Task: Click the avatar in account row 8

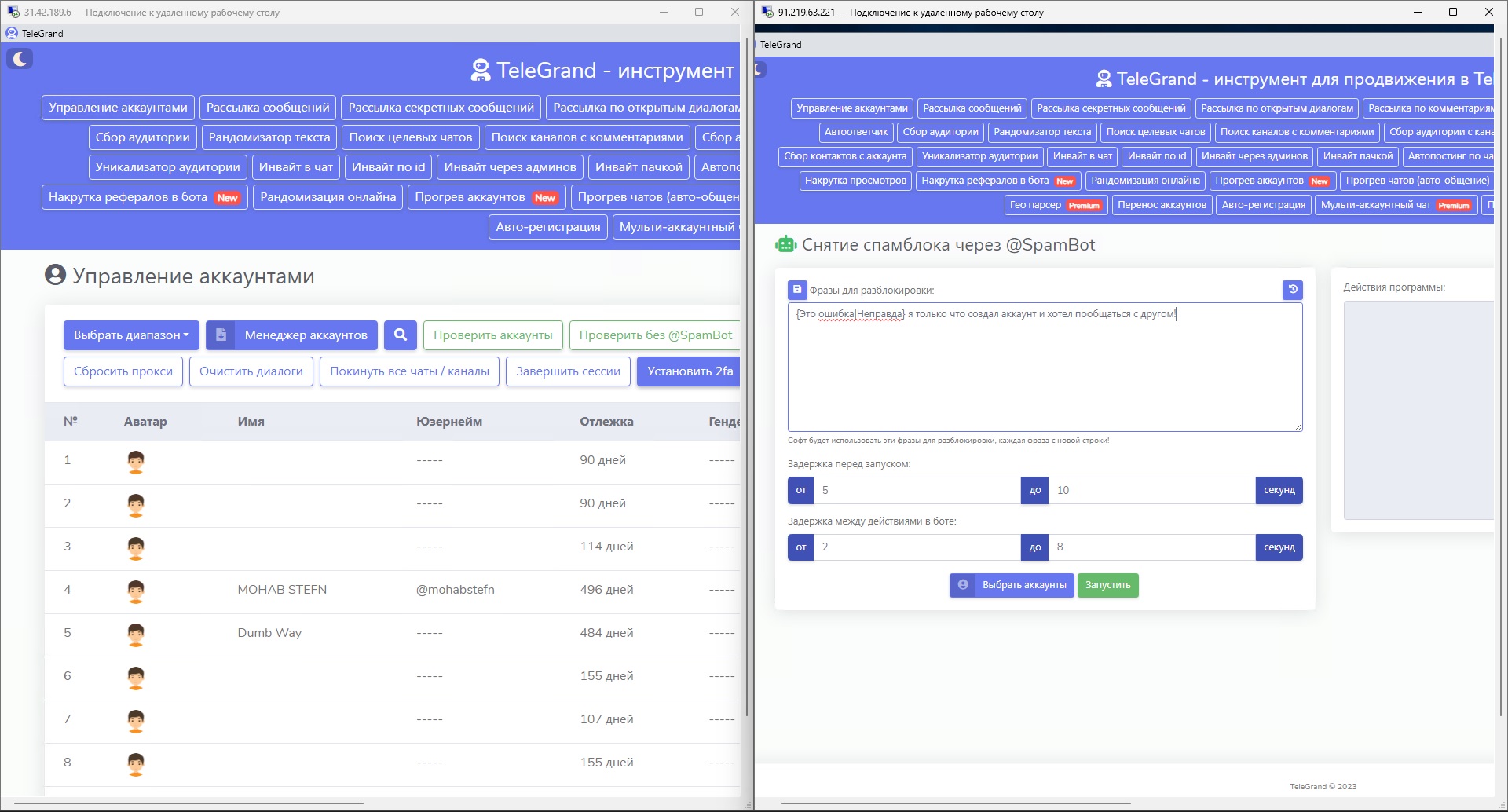Action: point(136,764)
